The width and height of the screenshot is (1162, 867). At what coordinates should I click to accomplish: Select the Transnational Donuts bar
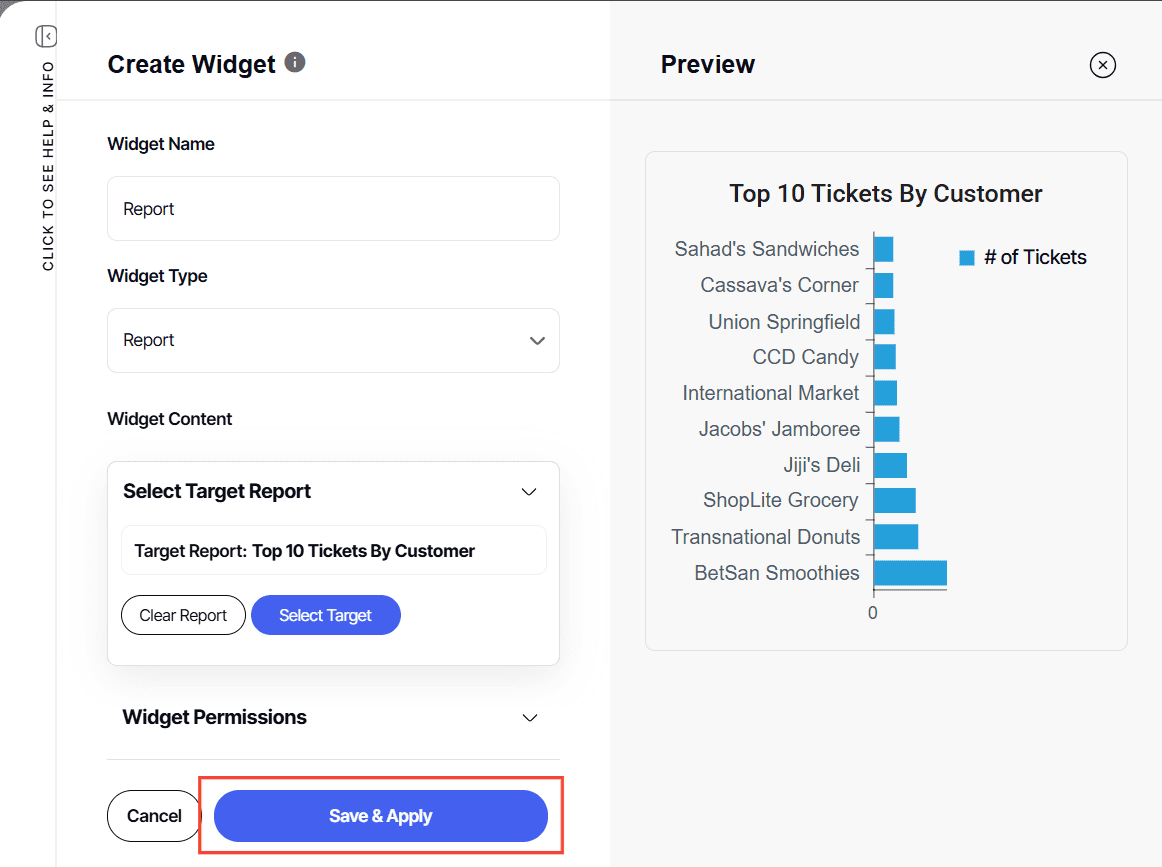[896, 537]
